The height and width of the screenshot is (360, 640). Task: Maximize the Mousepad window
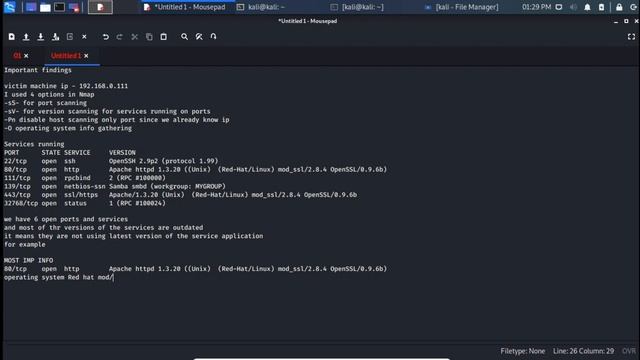pos(626,21)
